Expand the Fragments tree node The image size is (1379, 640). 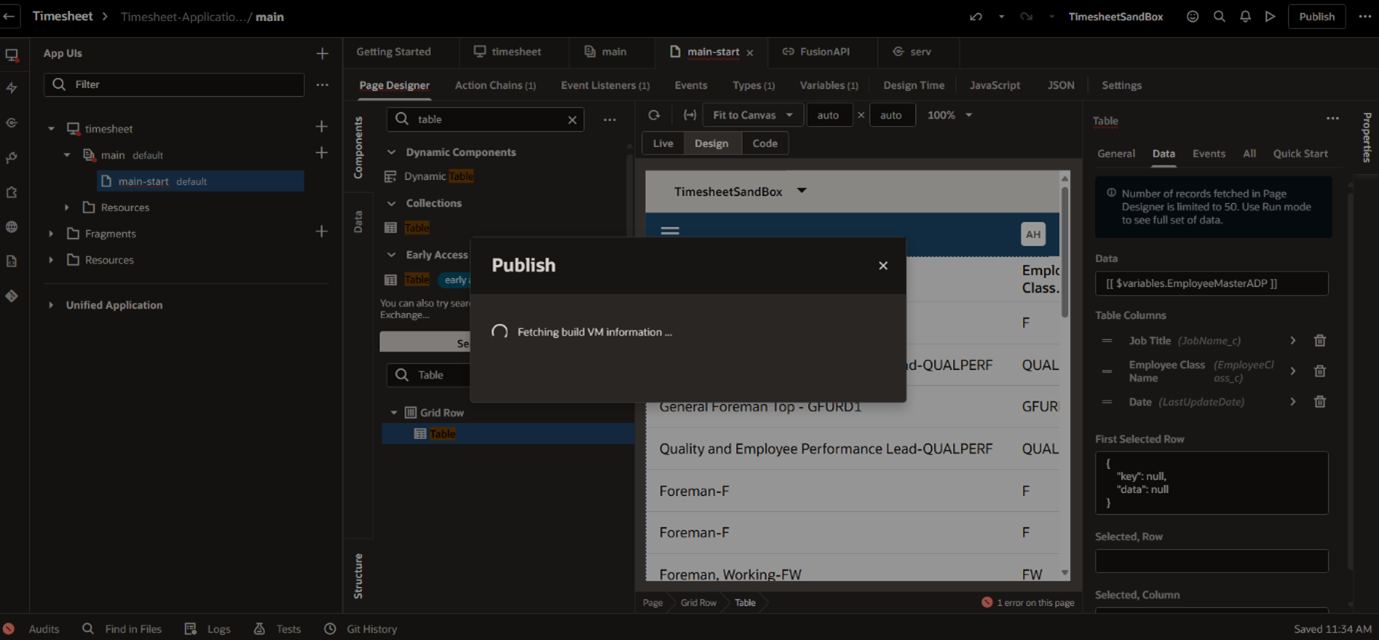(x=52, y=233)
